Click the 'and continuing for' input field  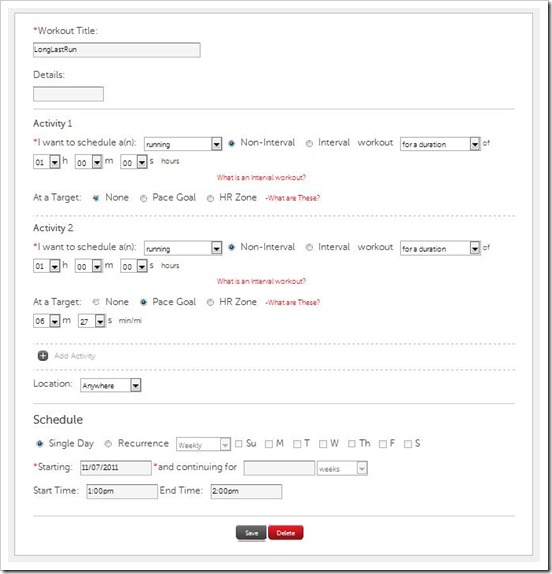(279, 468)
